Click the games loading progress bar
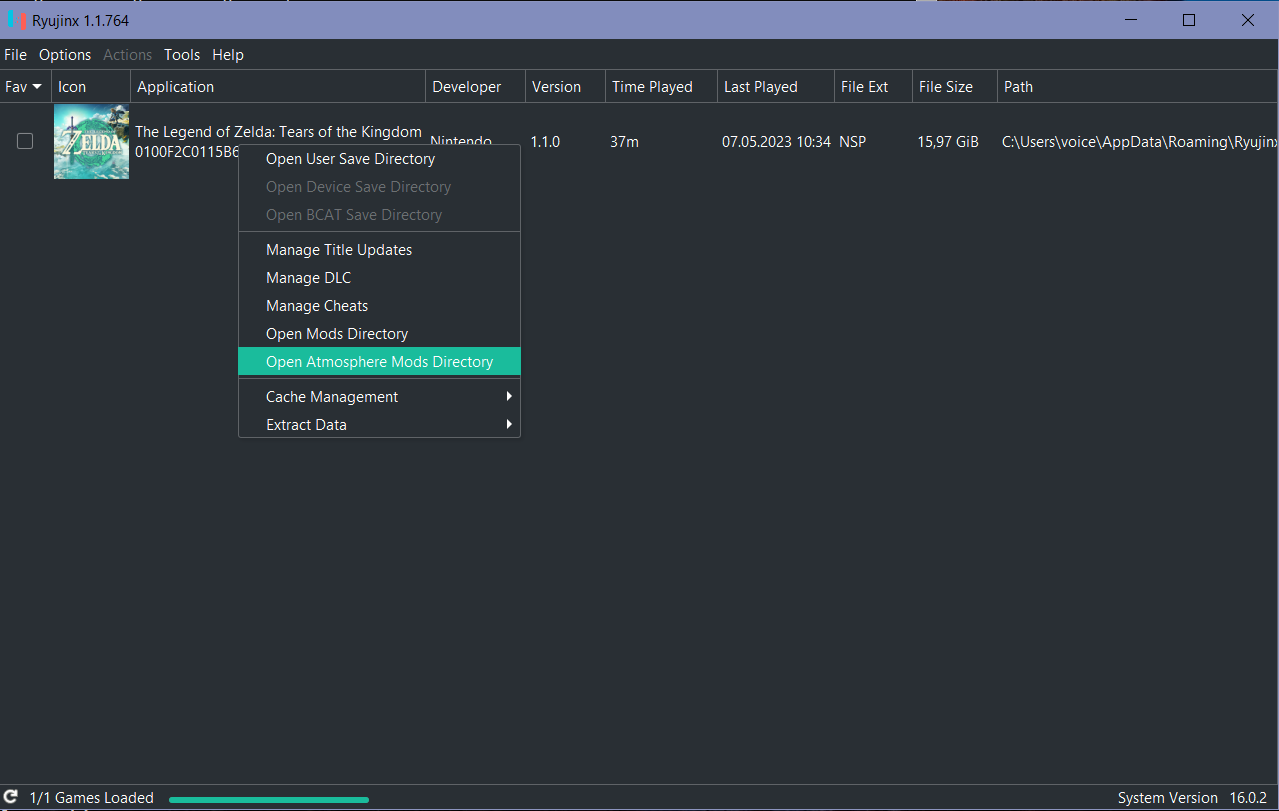 269,800
